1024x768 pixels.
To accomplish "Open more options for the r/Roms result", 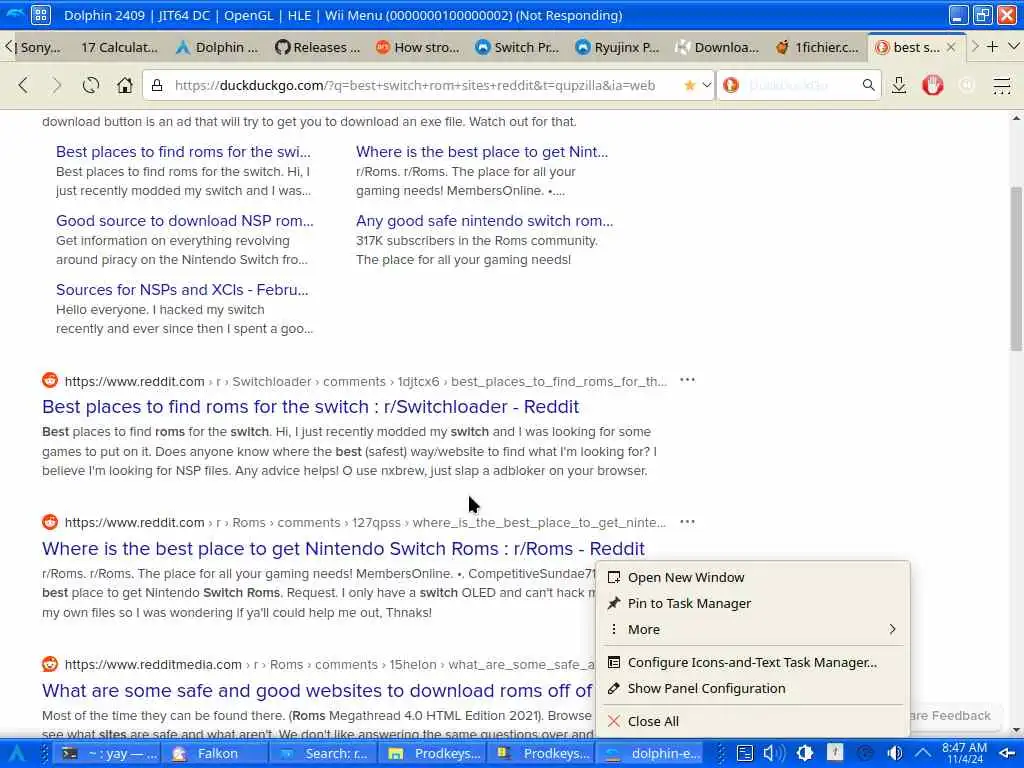I will [x=687, y=522].
